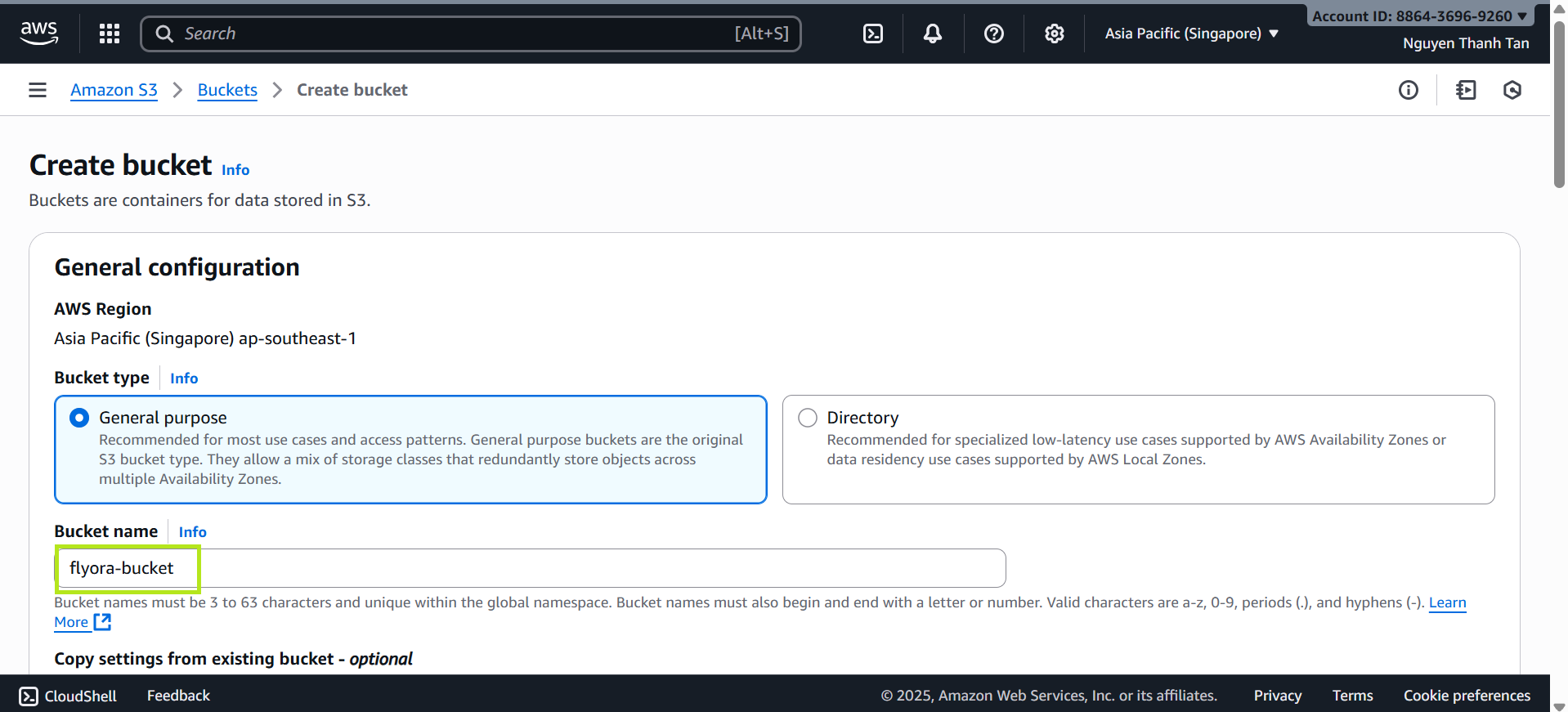Open Learn More bucket naming link

1447,602
